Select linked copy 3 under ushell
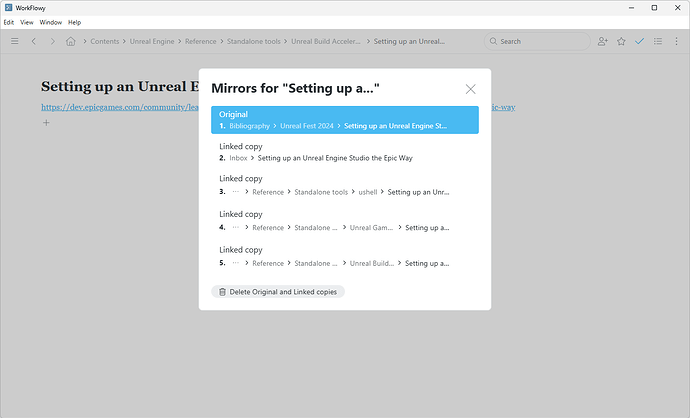 (344, 185)
